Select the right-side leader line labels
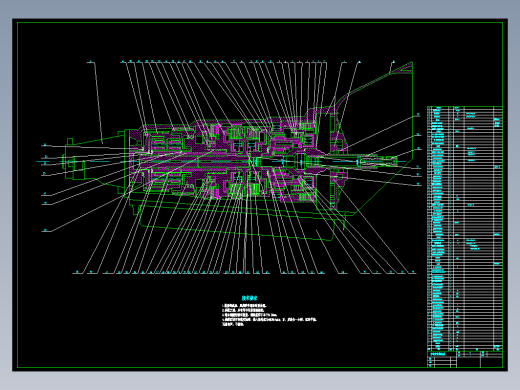Image resolution: width=520 pixels, height=390 pixels. [x=418, y=149]
